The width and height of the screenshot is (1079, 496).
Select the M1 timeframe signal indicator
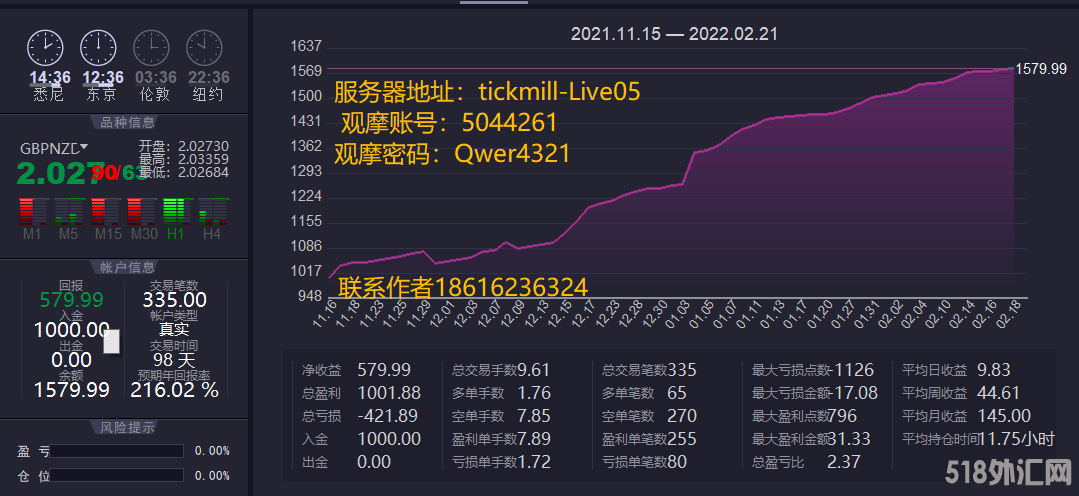32,212
